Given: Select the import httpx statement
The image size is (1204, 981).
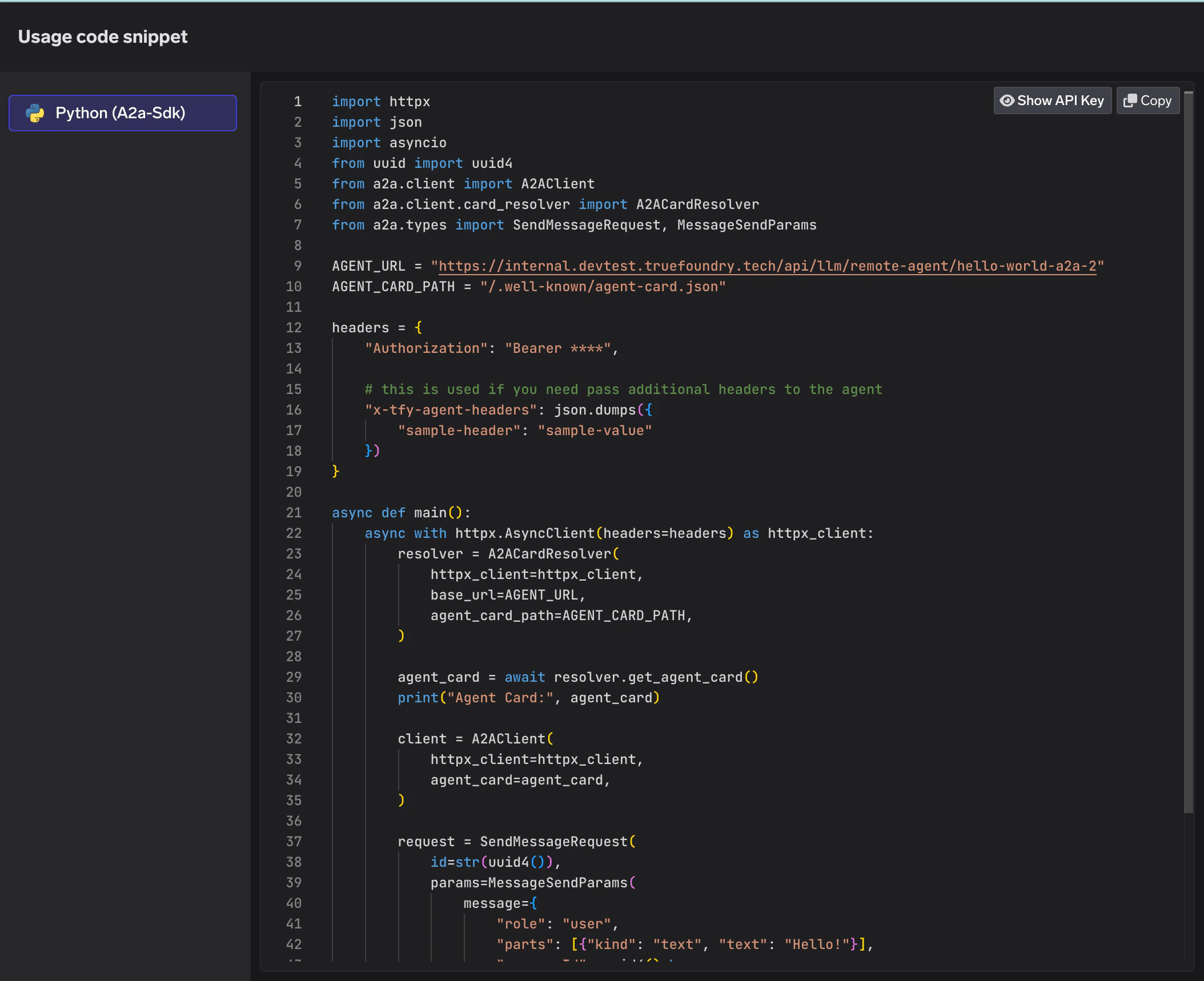Looking at the screenshot, I should (x=381, y=102).
